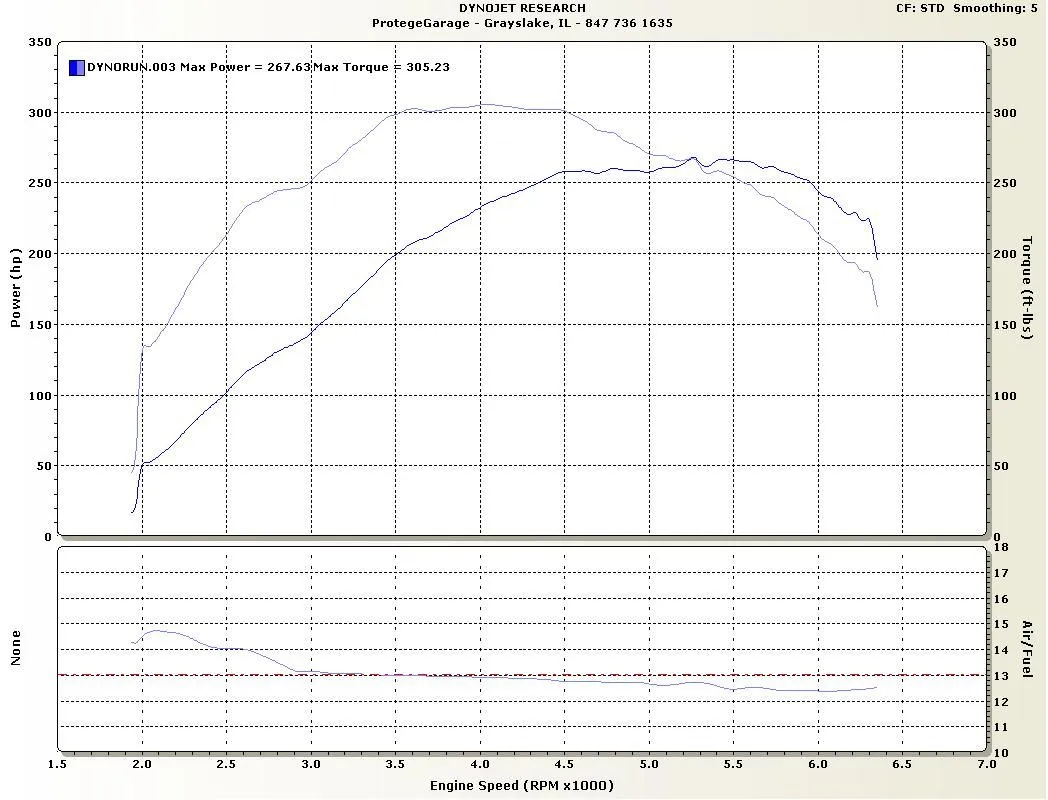
Task: Click the Air/Fuel axis label
Action: click(x=1027, y=649)
